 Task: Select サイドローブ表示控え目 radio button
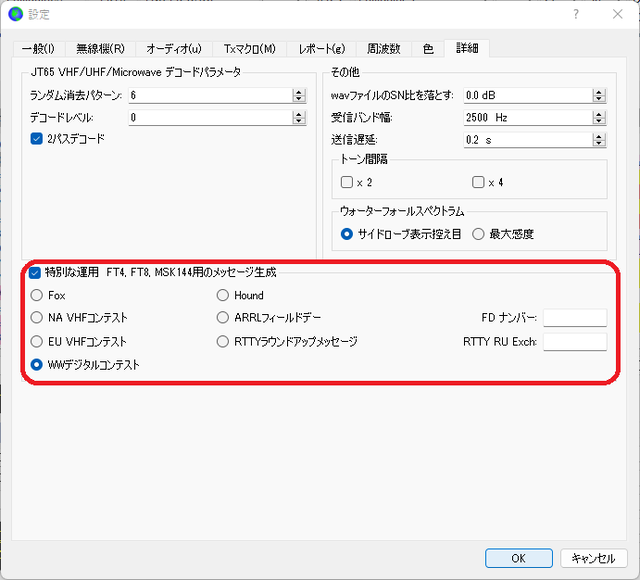401,234
